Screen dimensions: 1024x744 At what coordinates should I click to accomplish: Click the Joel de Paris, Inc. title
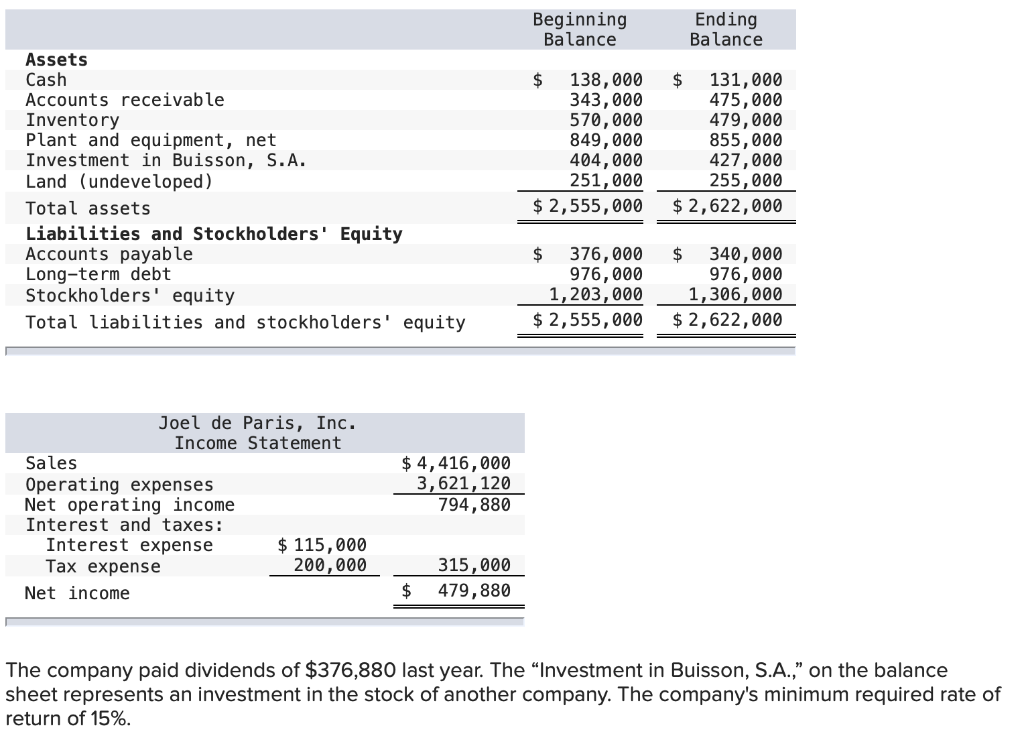[258, 423]
